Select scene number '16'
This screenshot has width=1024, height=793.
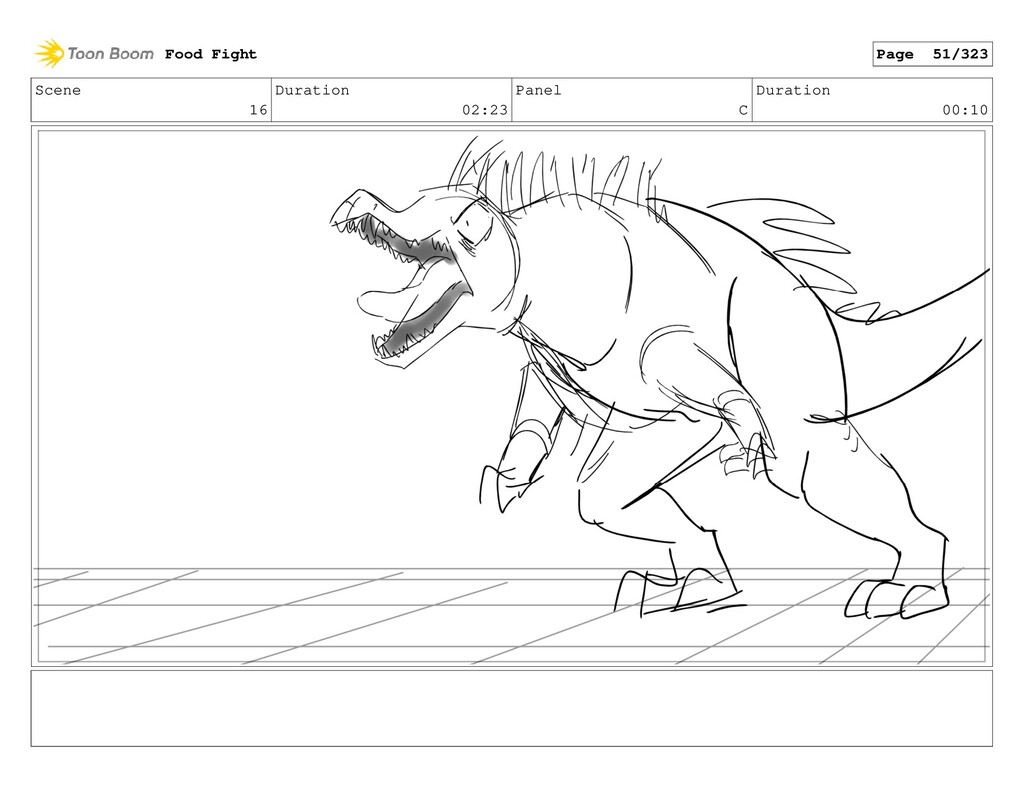[258, 110]
